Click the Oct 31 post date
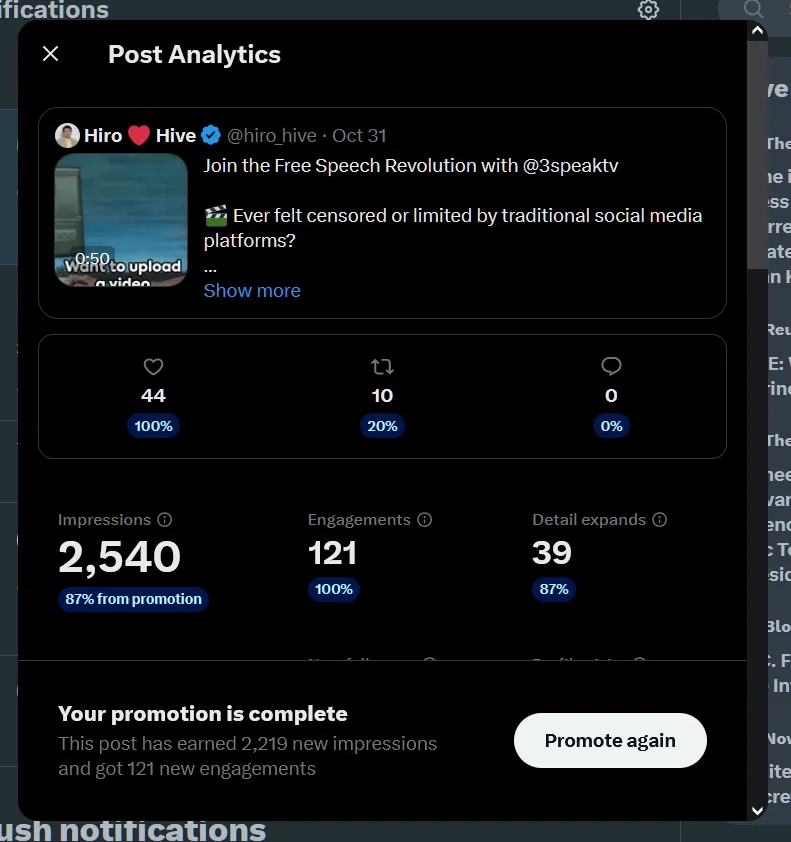This screenshot has width=791, height=842. [x=359, y=135]
